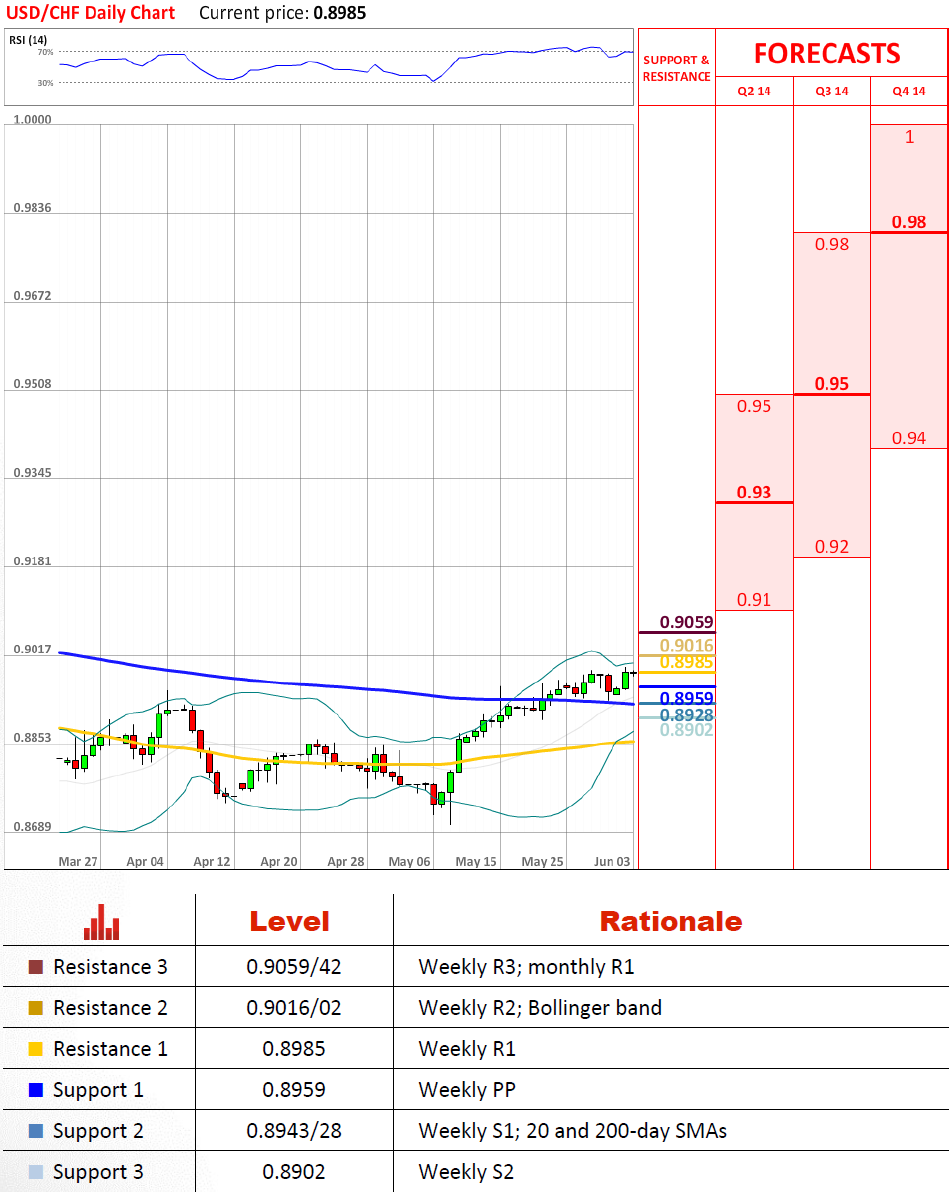
Task: Click the FORECASTS heading
Action: coord(827,53)
